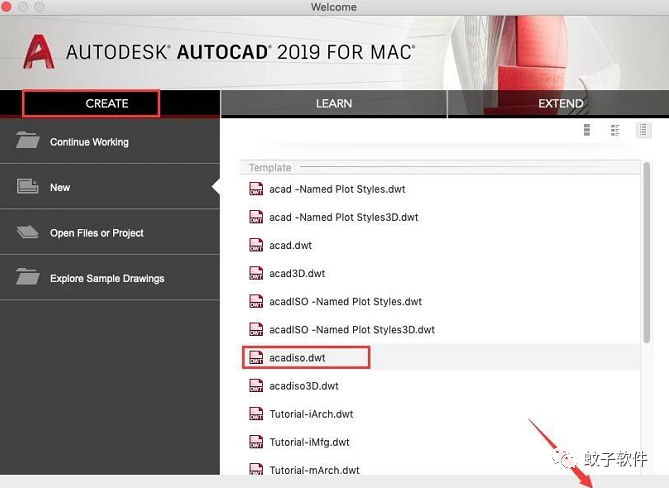Select New in the sidebar
669x488 pixels.
pos(110,187)
